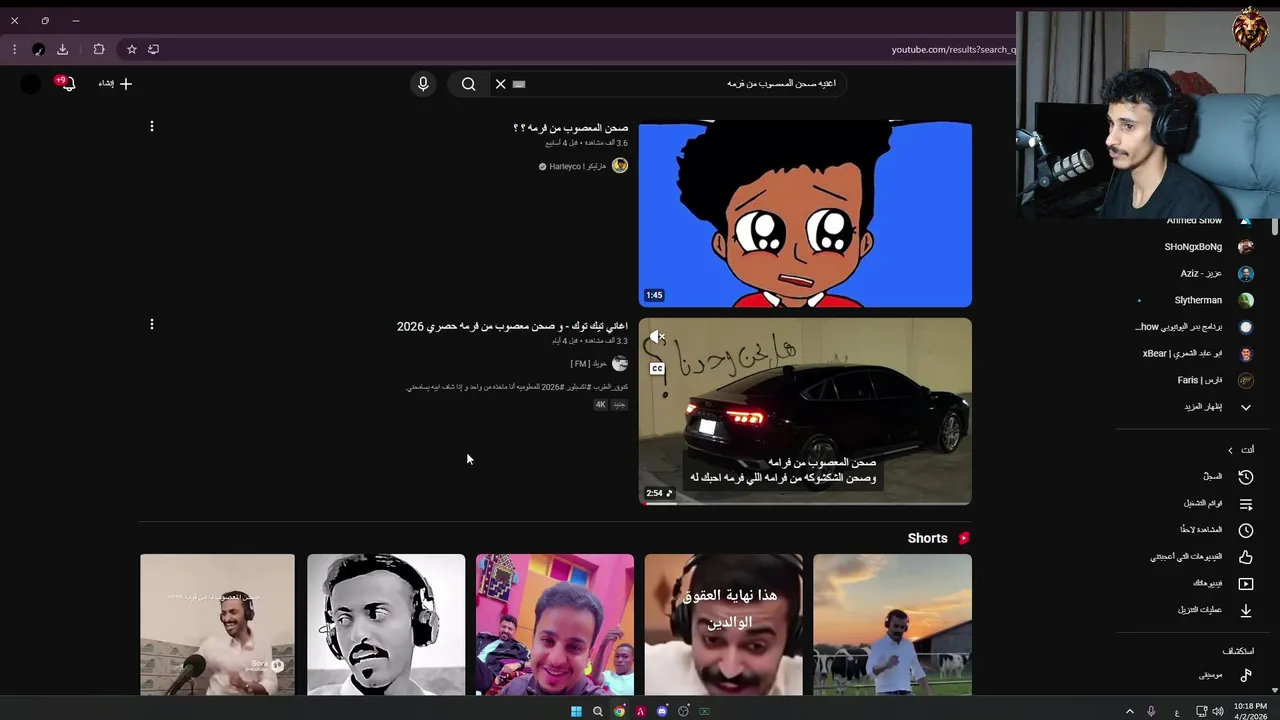Open the 'أنت' (You) section chevron
The width and height of the screenshot is (1280, 720).
pyautogui.click(x=1231, y=450)
